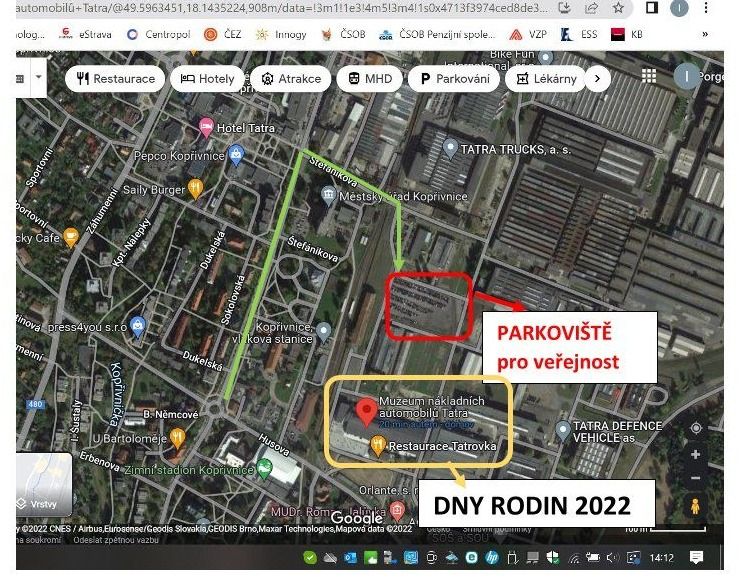Filter map by Restaurace

pyautogui.click(x=115, y=79)
